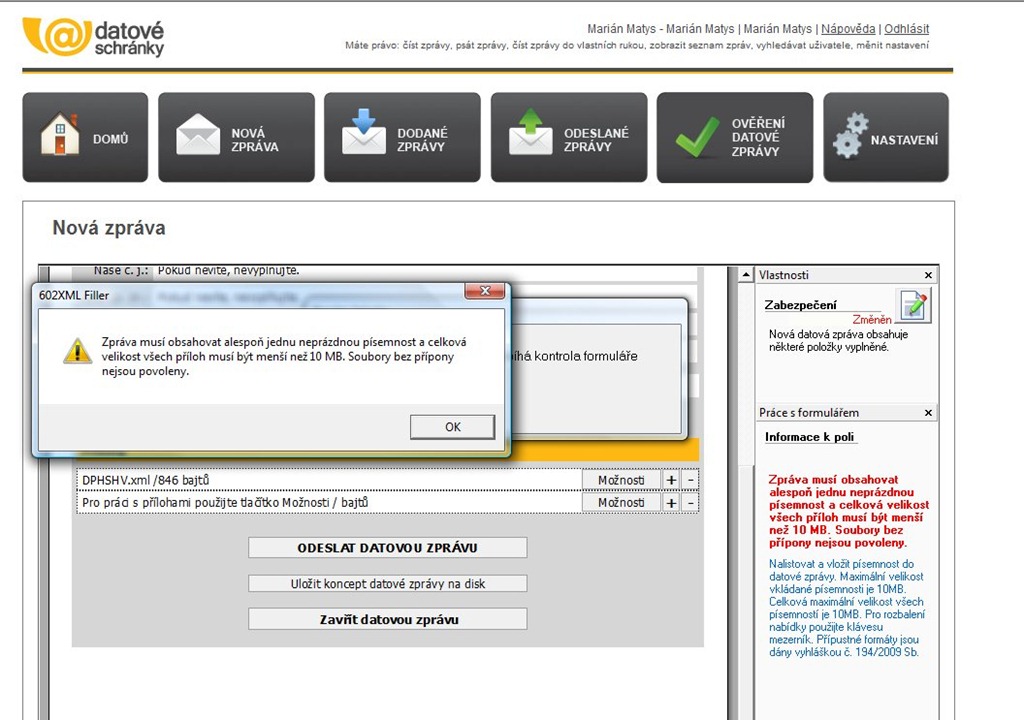The image size is (1024, 720).
Task: Click the green arrow envelope icon
Action: pyautogui.click(x=530, y=132)
